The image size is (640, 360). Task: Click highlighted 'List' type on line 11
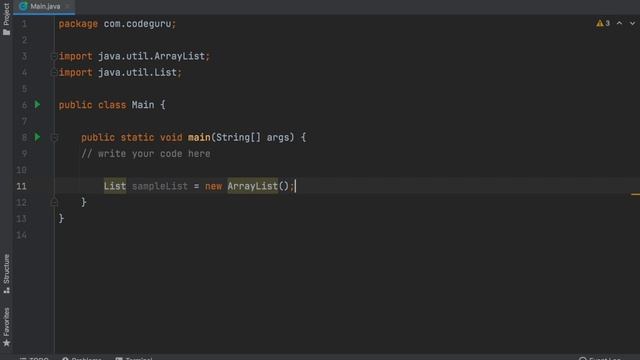point(115,186)
